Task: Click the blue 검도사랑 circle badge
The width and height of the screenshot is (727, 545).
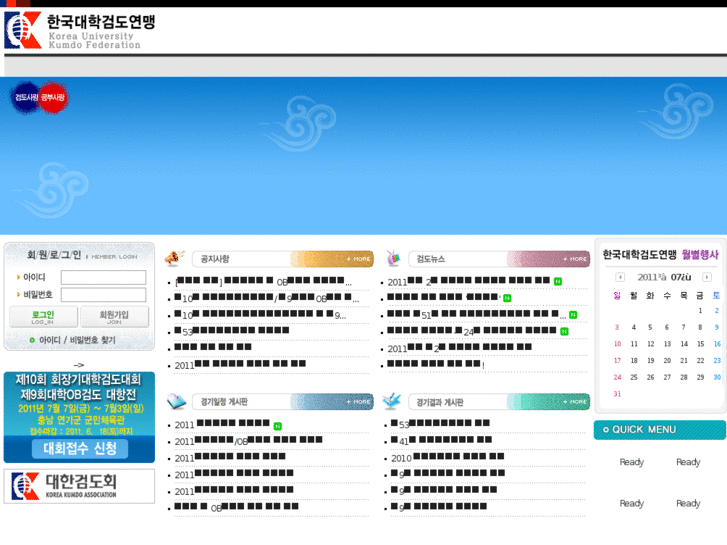Action: click(26, 97)
